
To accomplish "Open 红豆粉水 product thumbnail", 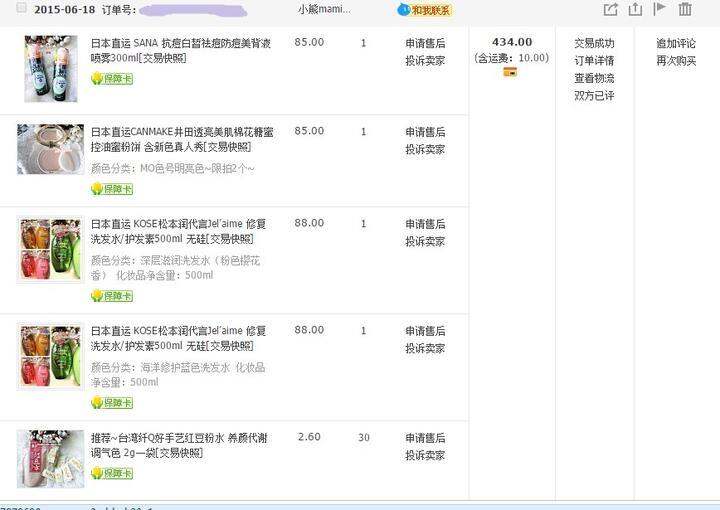I will coord(51,459).
